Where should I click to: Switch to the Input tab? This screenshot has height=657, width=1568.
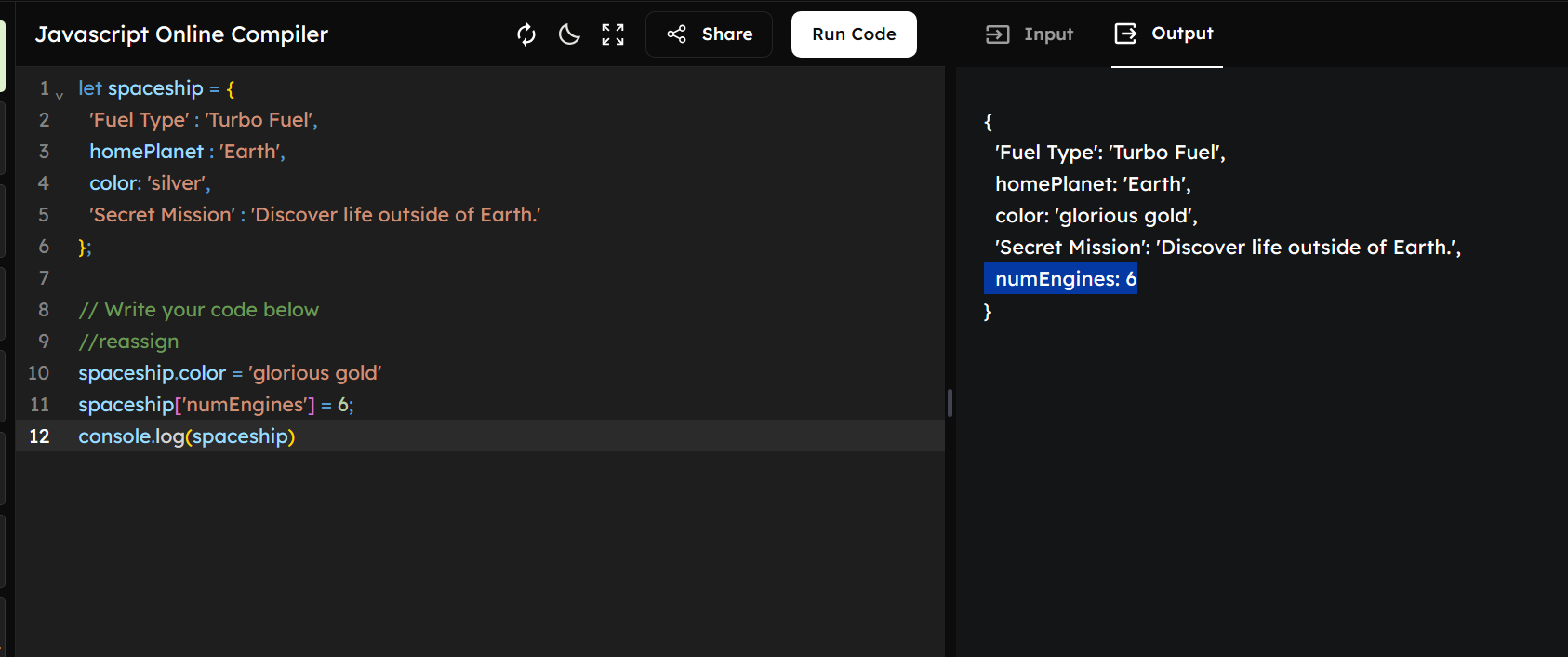coord(1030,34)
